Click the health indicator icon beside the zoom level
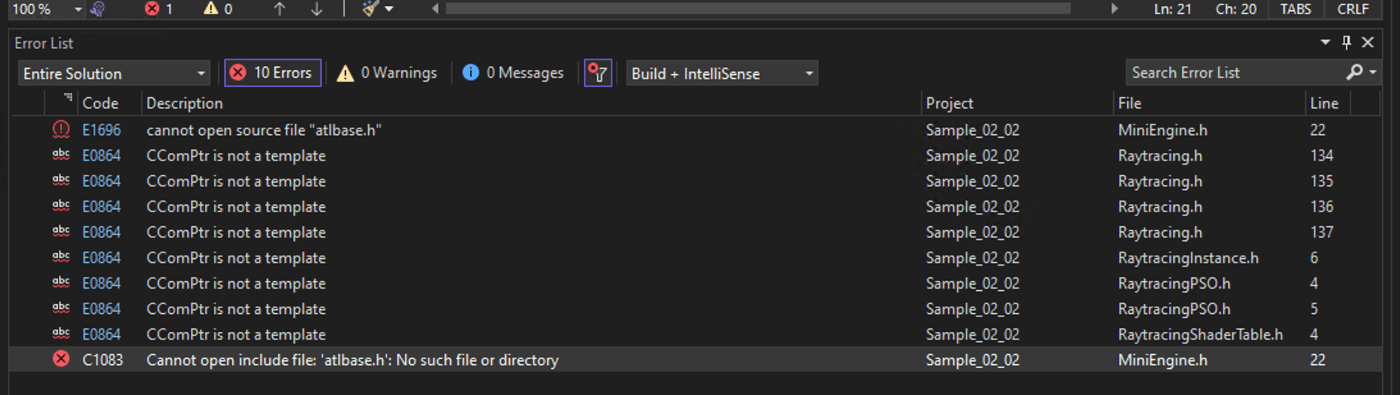Image resolution: width=1400 pixels, height=395 pixels. 99,9
